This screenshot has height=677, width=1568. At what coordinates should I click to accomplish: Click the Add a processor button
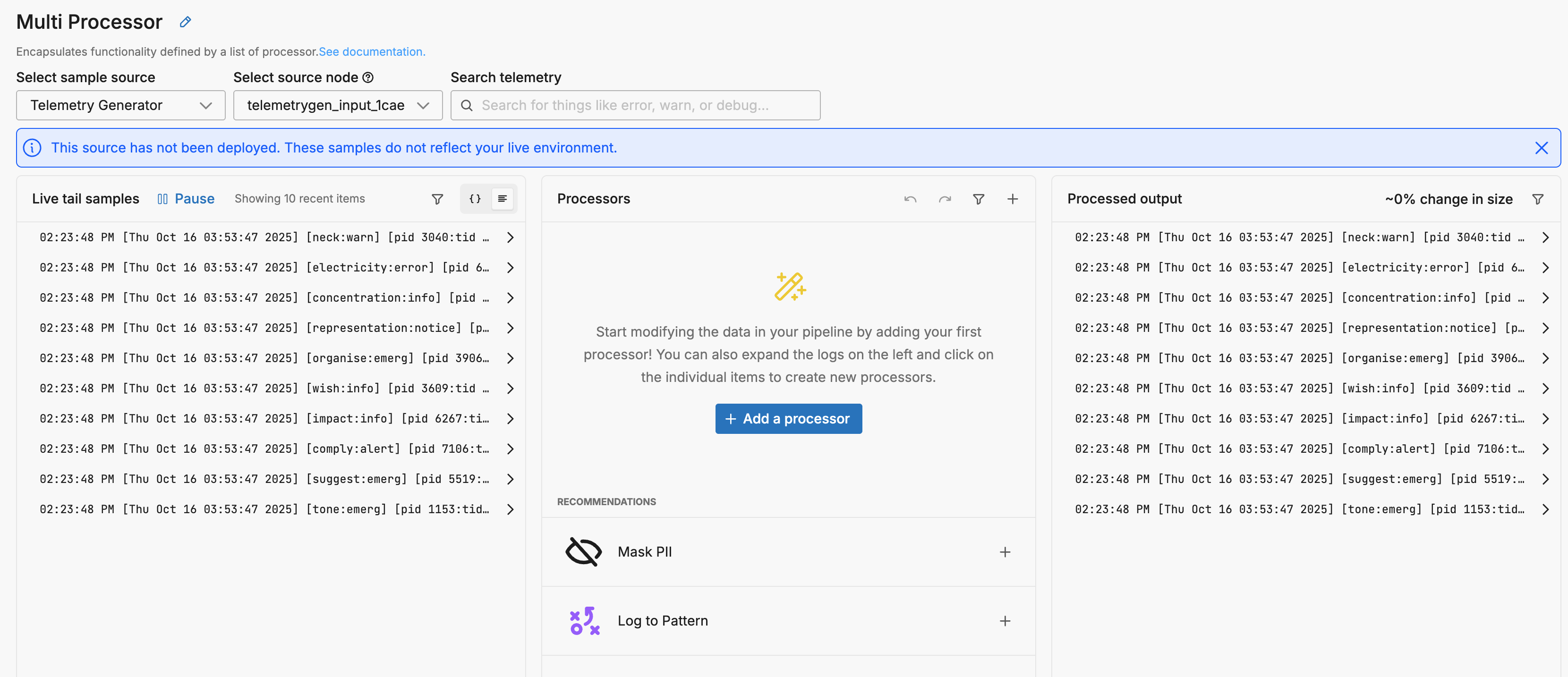click(x=788, y=418)
